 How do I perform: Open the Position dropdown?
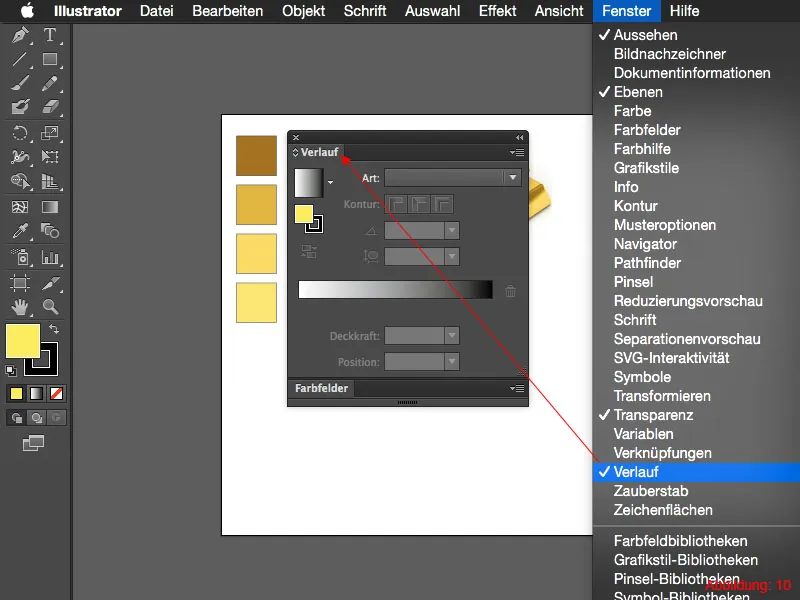click(452, 362)
